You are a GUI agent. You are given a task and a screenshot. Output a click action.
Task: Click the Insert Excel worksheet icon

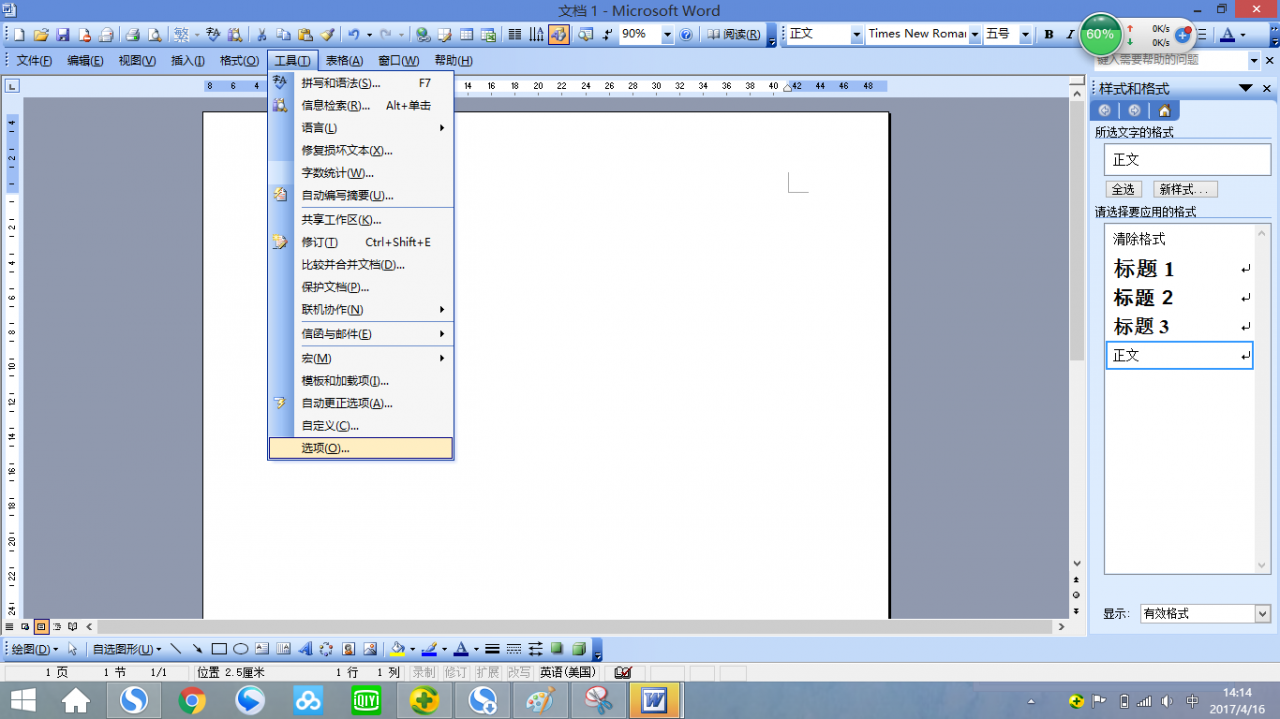point(489,35)
